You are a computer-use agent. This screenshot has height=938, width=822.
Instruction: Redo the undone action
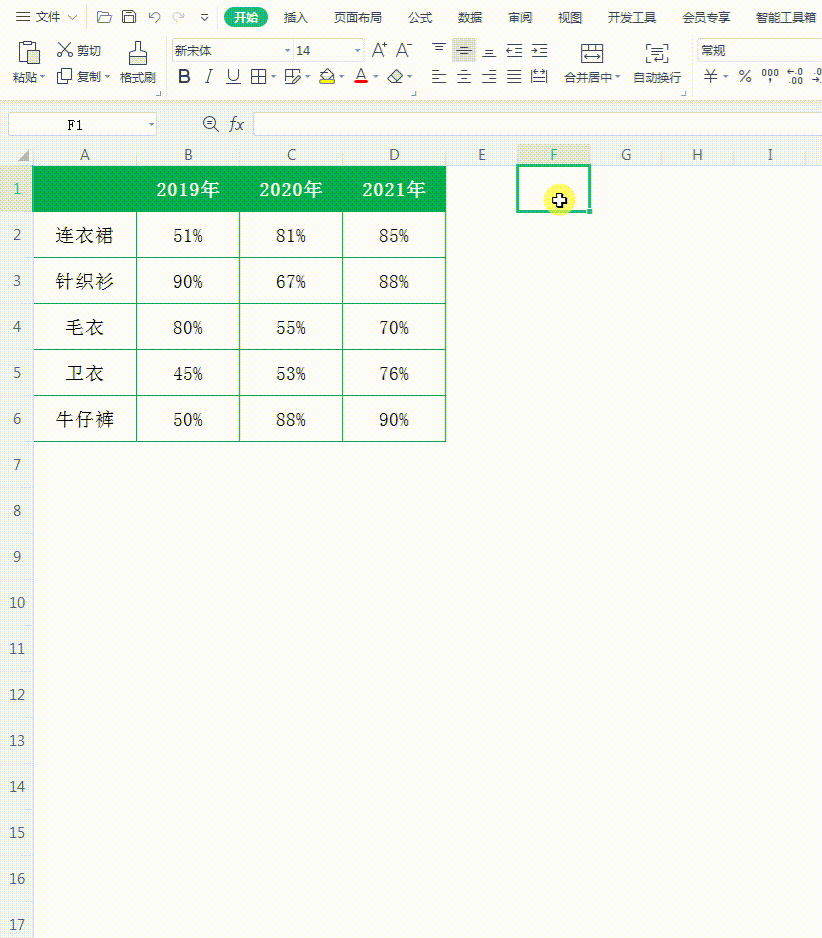(x=178, y=17)
